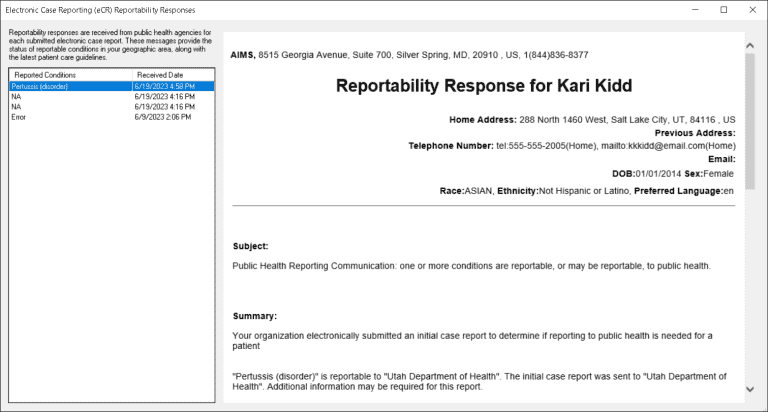Viewport: 768px width, 412px height.
Task: Select the Pertussis (disorder) row
Action: pyautogui.click(x=112, y=86)
